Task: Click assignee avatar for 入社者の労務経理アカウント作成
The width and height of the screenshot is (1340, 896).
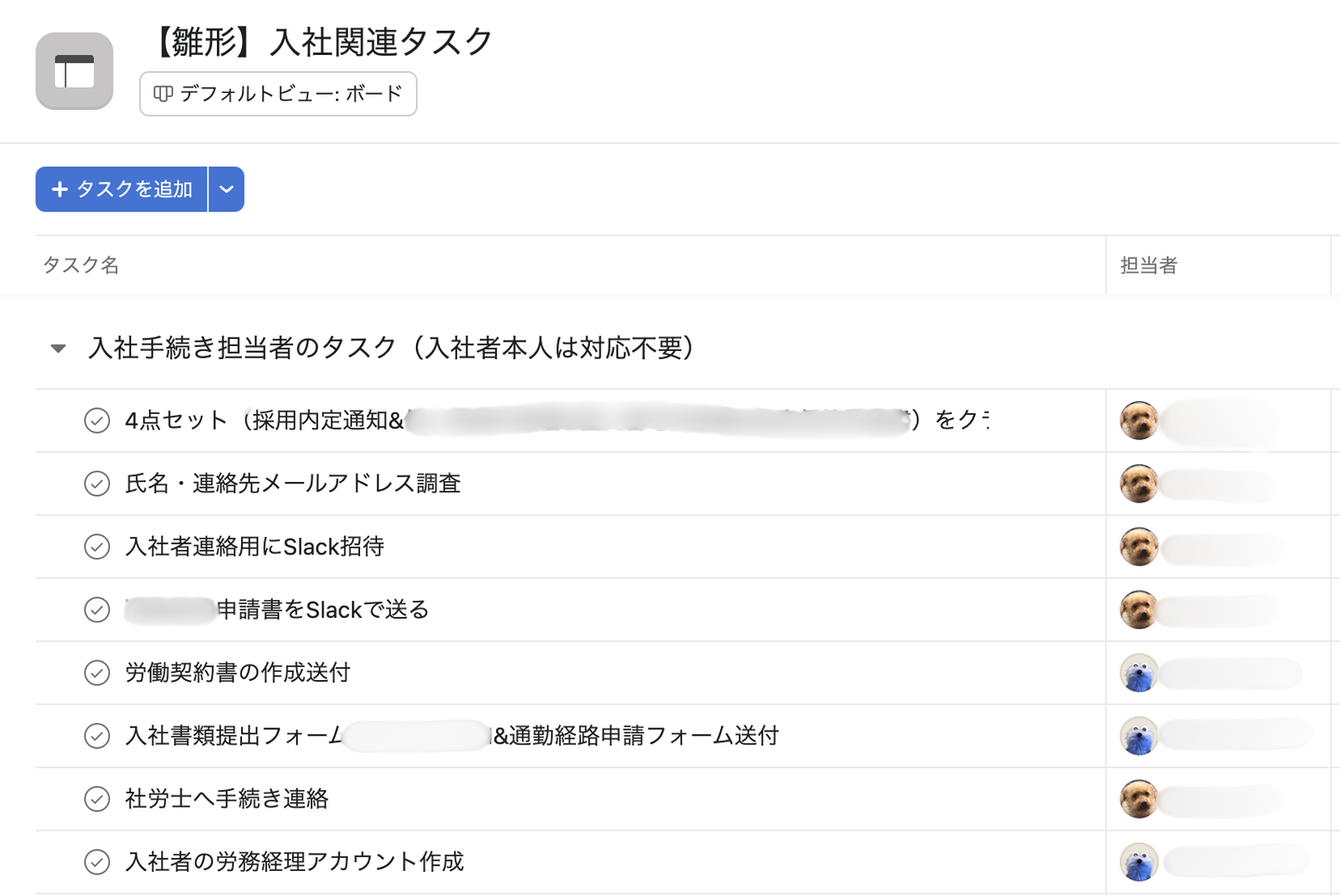Action: (x=1139, y=862)
